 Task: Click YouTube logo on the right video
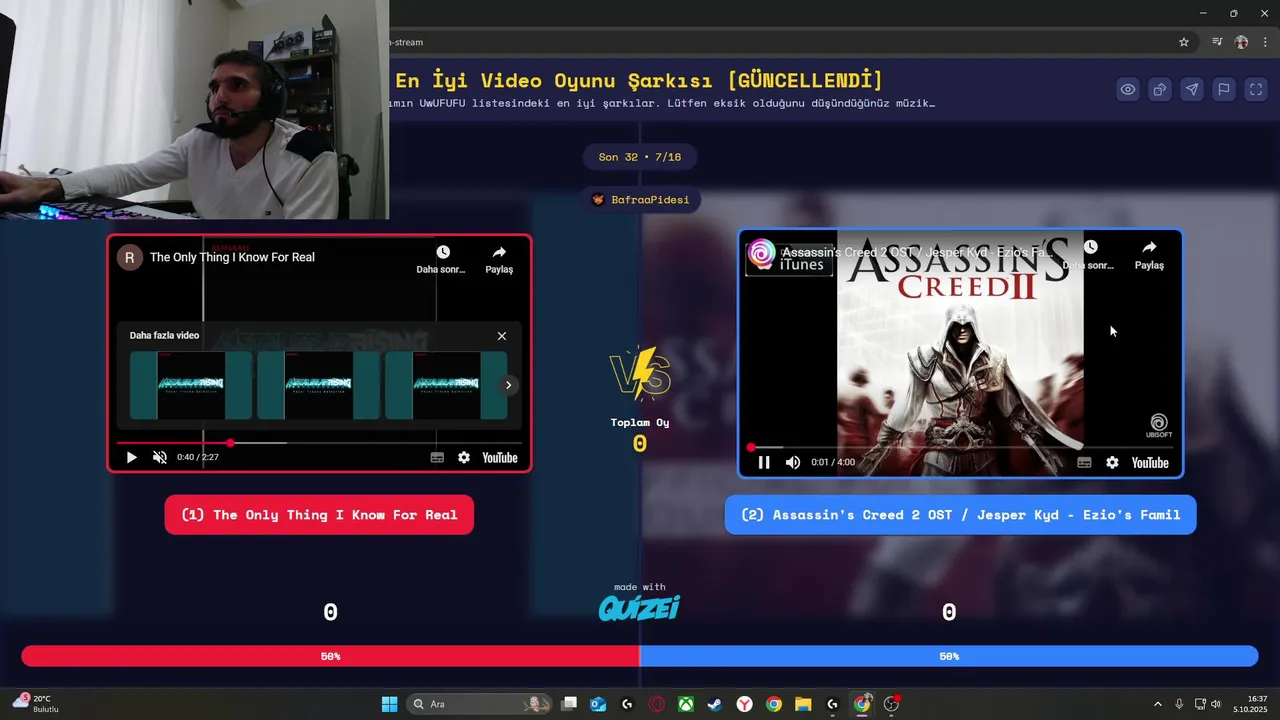point(1150,462)
